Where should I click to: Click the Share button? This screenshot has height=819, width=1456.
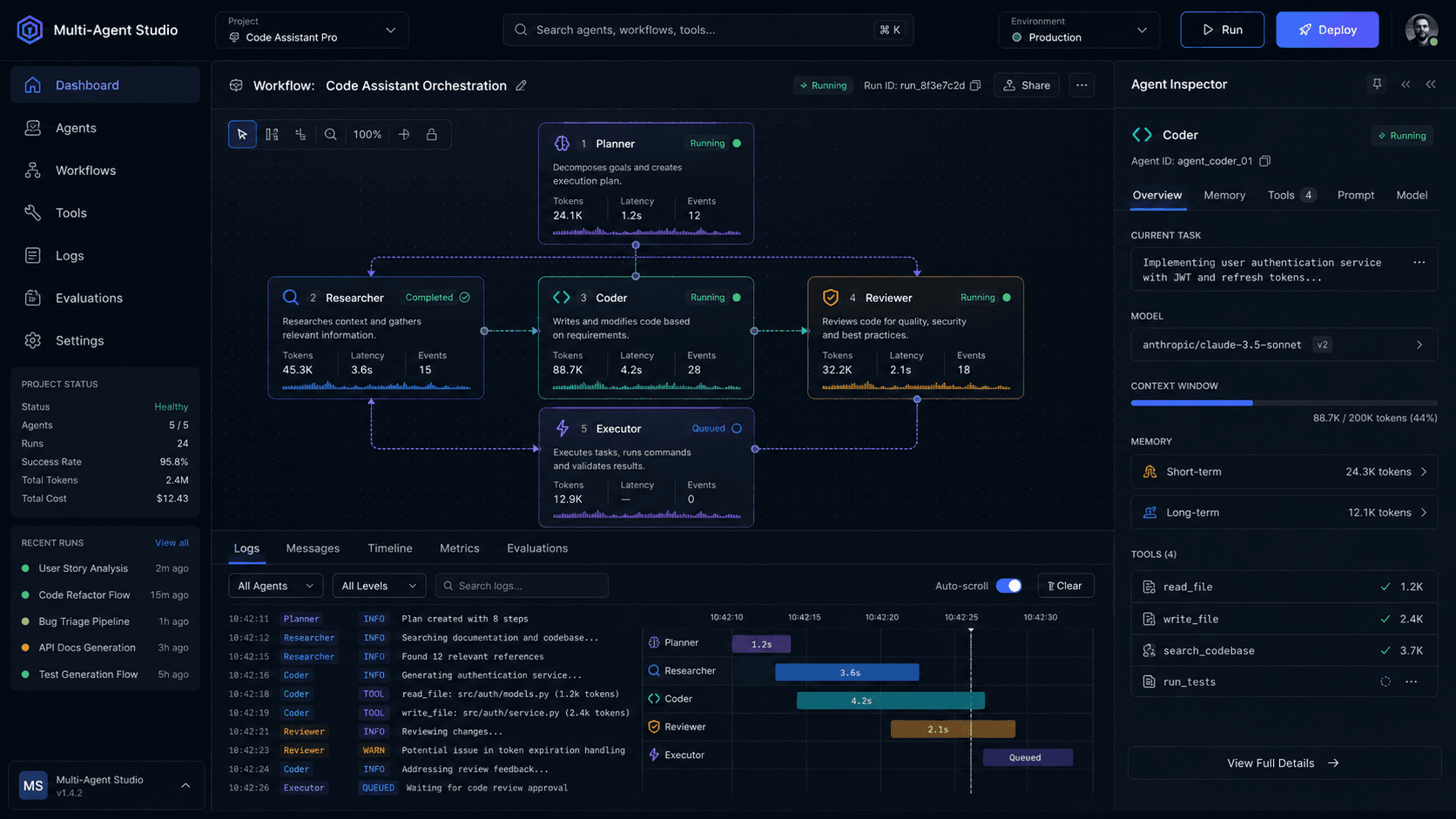1027,85
